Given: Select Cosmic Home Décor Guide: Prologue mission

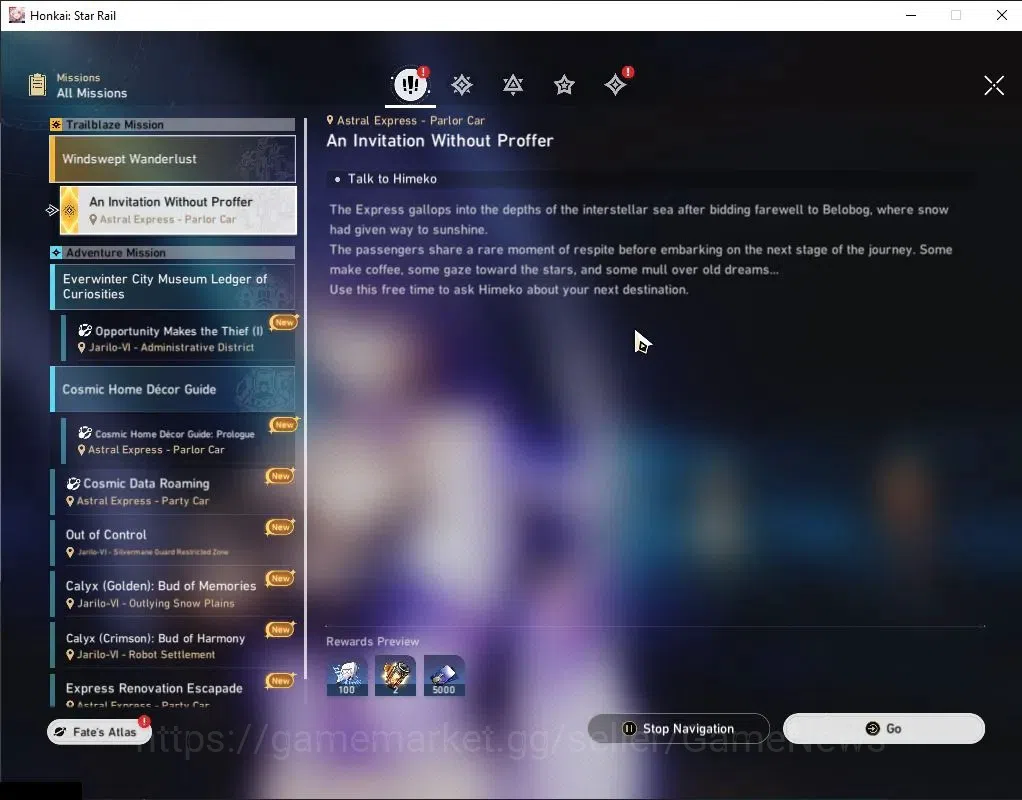Looking at the screenshot, I should (179, 441).
